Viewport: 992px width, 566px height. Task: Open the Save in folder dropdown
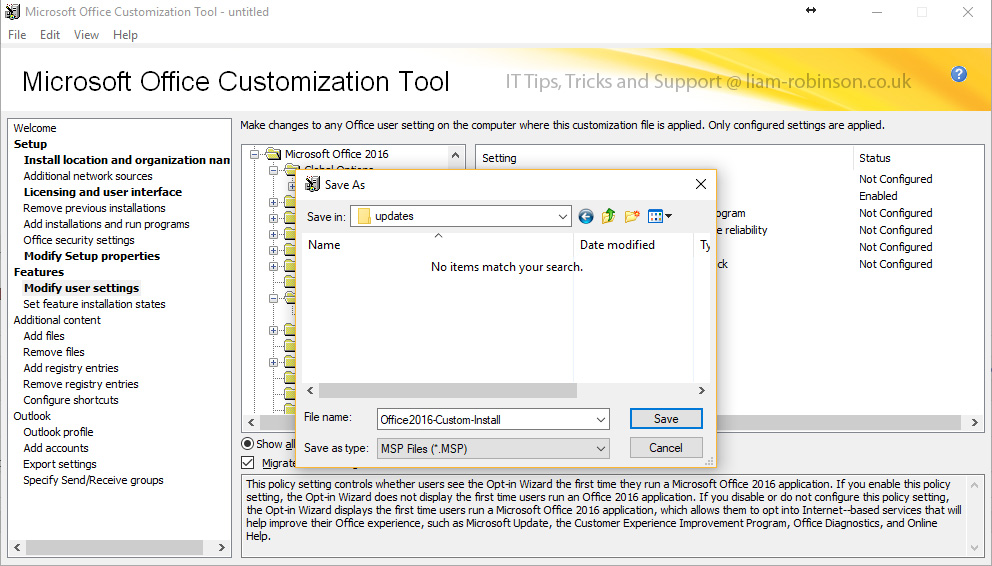pyautogui.click(x=562, y=216)
